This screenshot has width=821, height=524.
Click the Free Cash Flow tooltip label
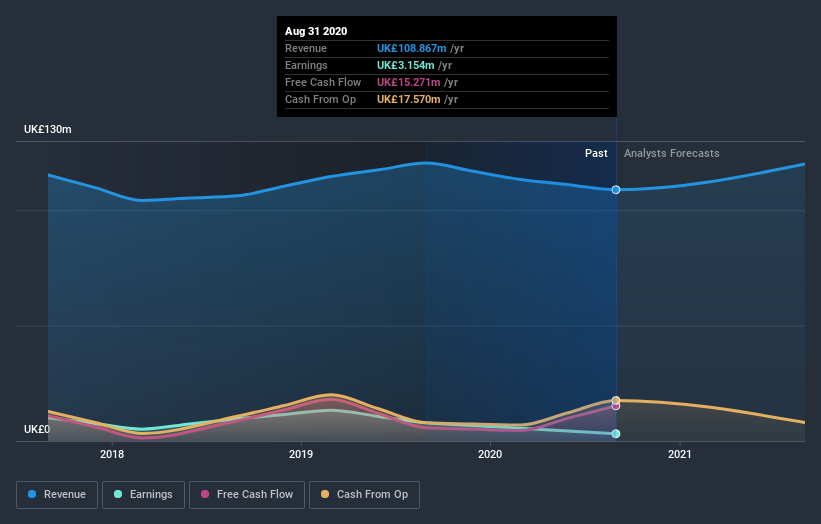pyautogui.click(x=323, y=82)
